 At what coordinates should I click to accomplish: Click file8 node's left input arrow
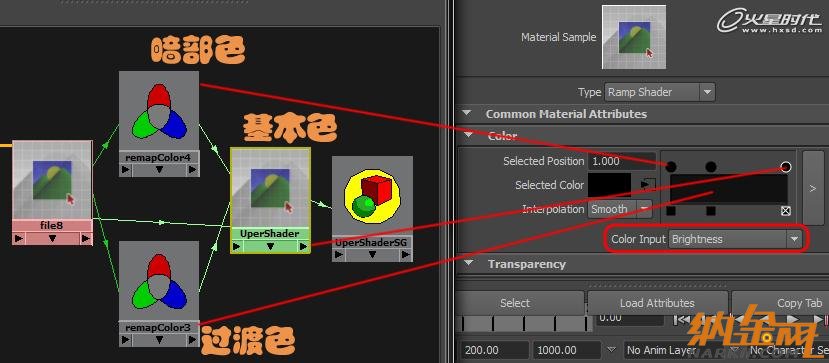[19, 239]
